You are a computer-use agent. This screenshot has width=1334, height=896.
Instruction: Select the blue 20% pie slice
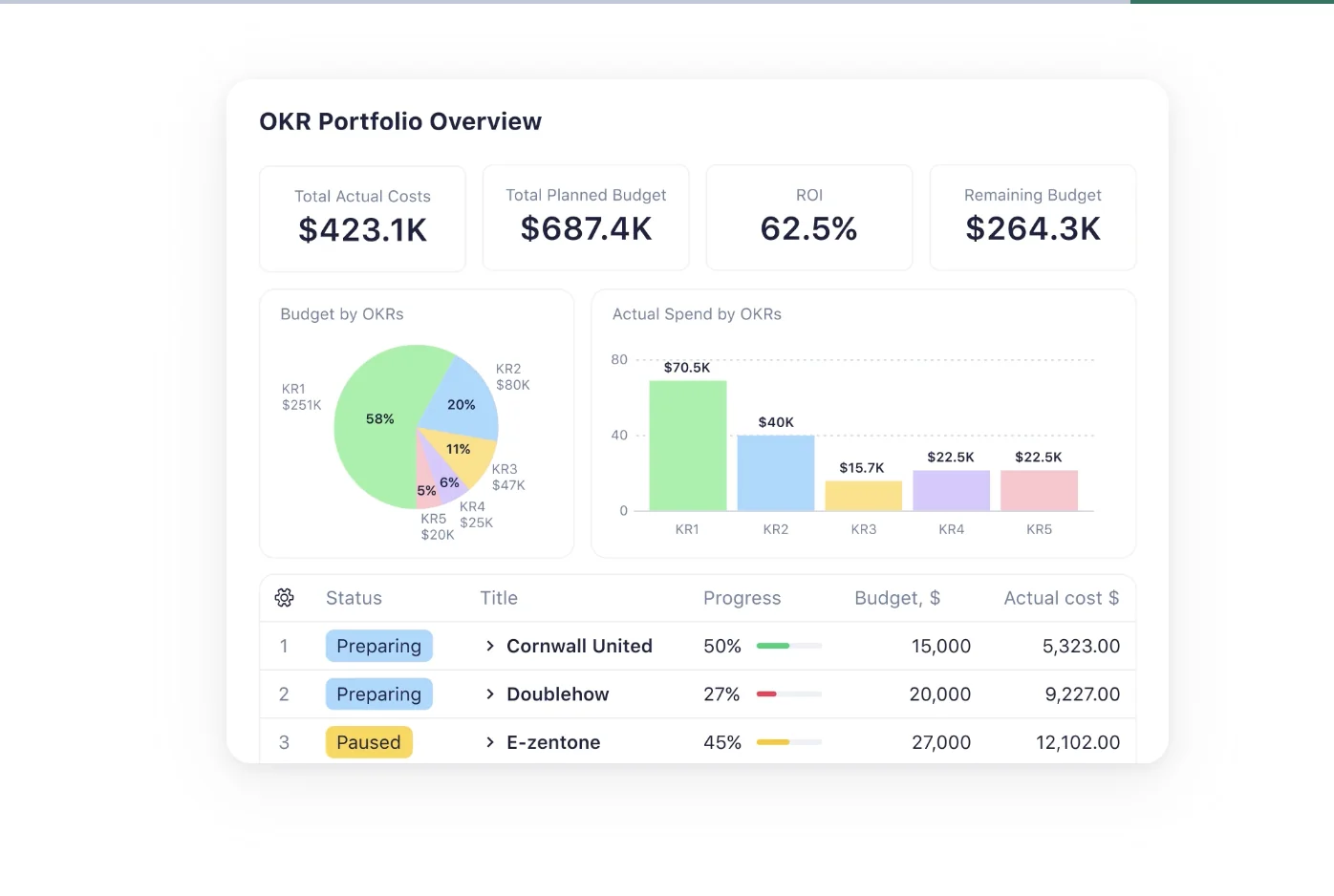tap(463, 401)
